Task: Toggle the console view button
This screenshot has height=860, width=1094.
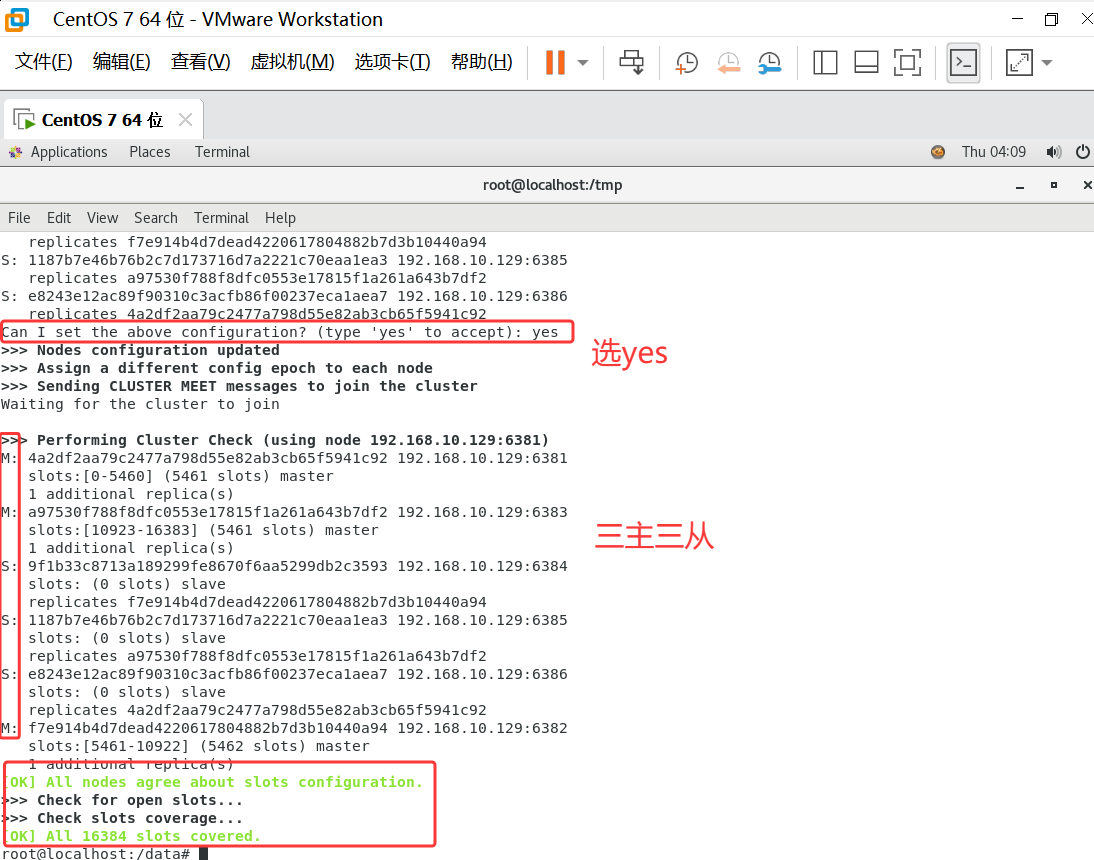Action: click(x=962, y=62)
